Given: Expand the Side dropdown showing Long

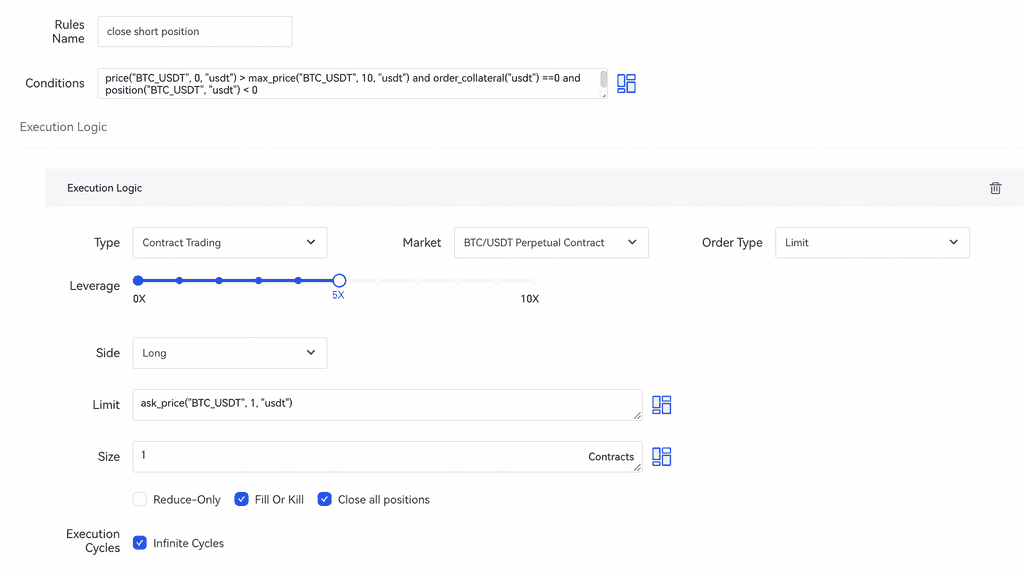Looking at the screenshot, I should point(229,353).
